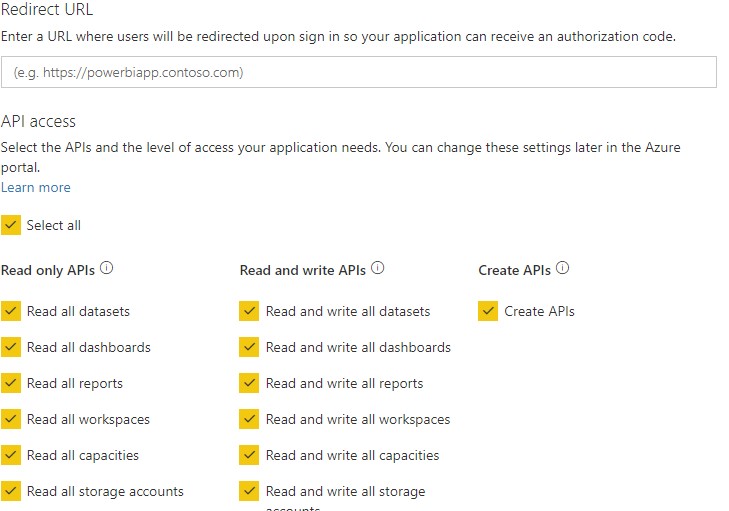Image resolution: width=729 pixels, height=511 pixels.
Task: Uncheck Read all datasets
Action: click(11, 311)
